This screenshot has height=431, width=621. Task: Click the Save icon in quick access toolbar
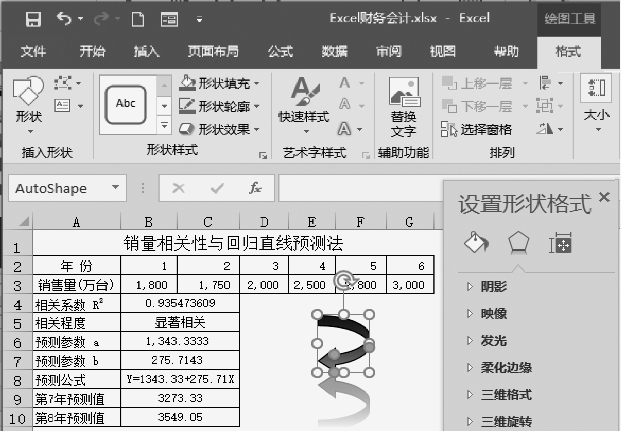click(33, 19)
